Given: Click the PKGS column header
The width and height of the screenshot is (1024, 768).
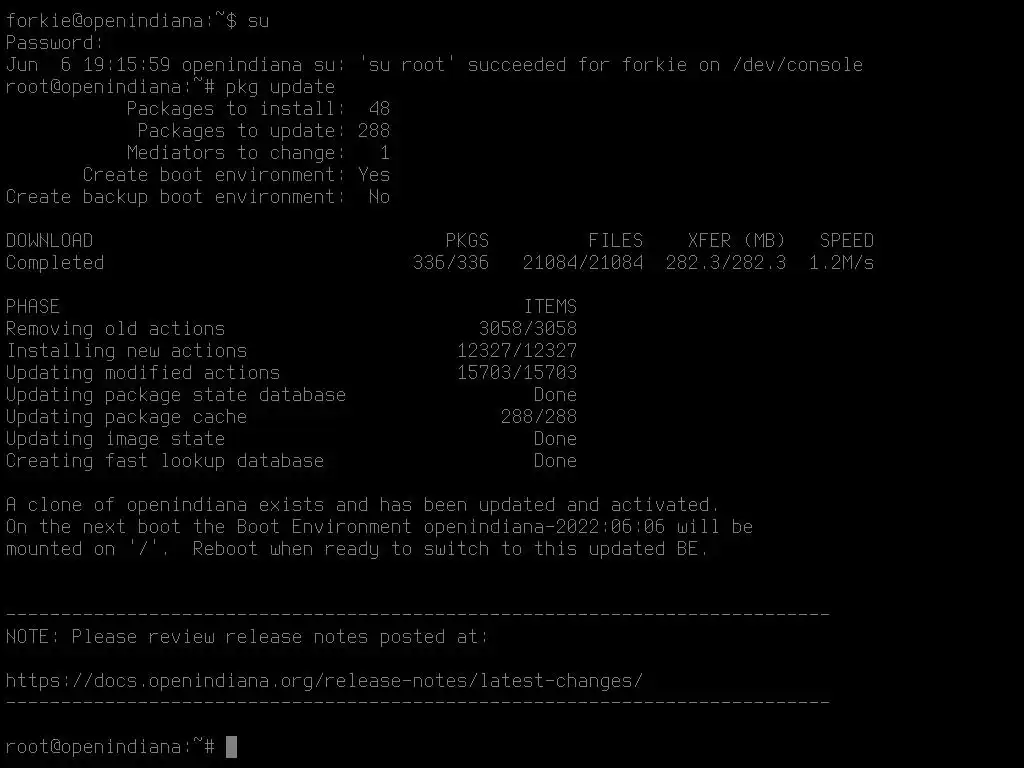Looking at the screenshot, I should [x=467, y=241].
